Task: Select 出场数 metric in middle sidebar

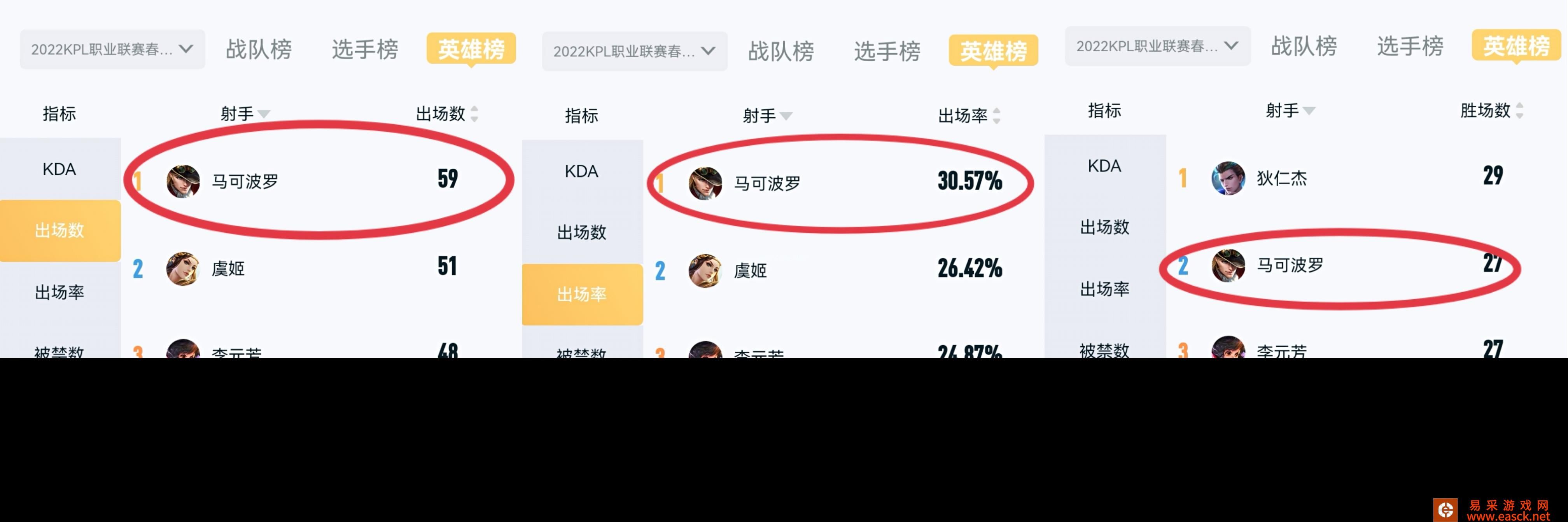Action: [582, 232]
